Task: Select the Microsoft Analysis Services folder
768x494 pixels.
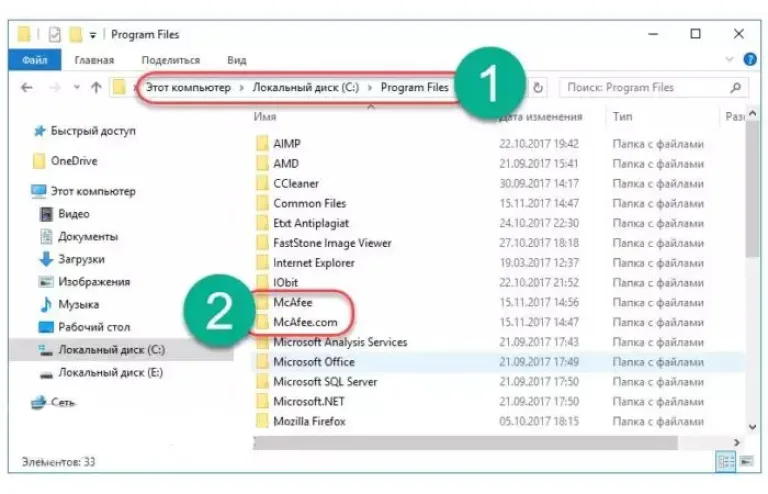Action: (340, 342)
